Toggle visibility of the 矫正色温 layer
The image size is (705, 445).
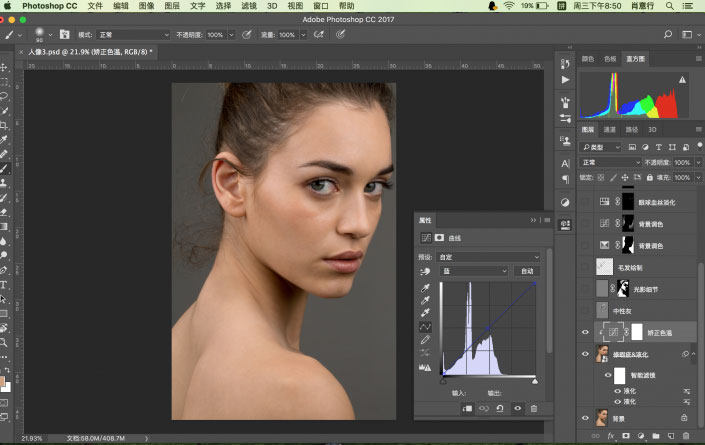coord(586,332)
